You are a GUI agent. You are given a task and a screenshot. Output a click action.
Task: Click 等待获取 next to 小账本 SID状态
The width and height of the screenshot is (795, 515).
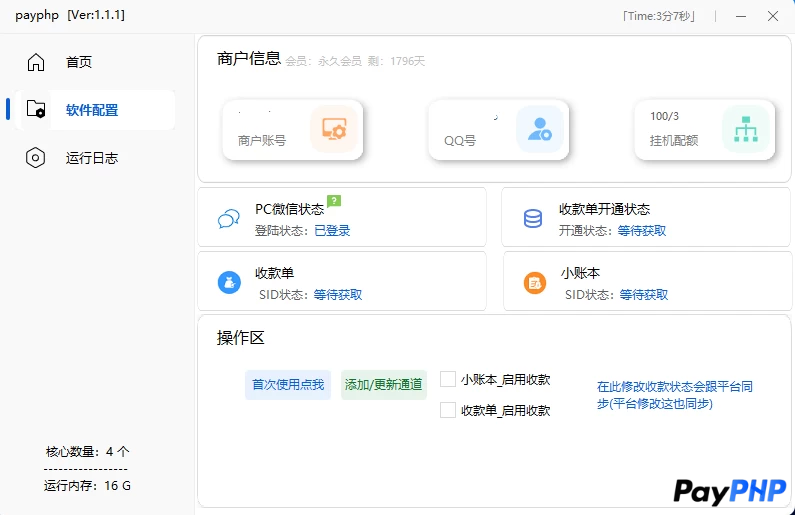[x=644, y=295]
